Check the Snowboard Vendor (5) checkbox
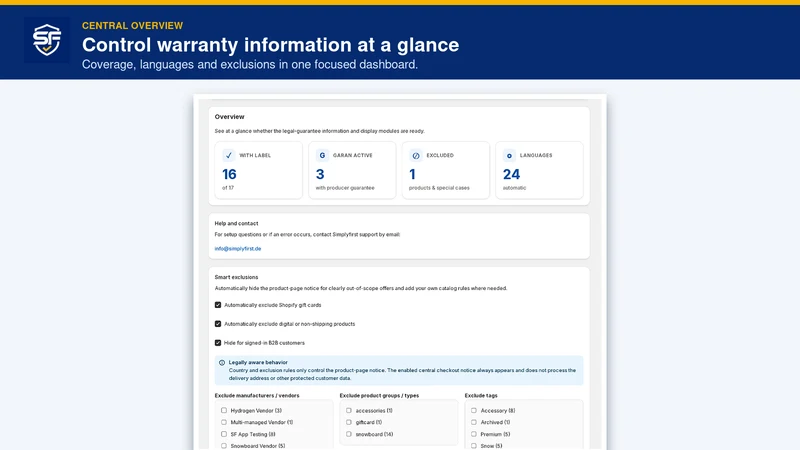 [x=224, y=446]
